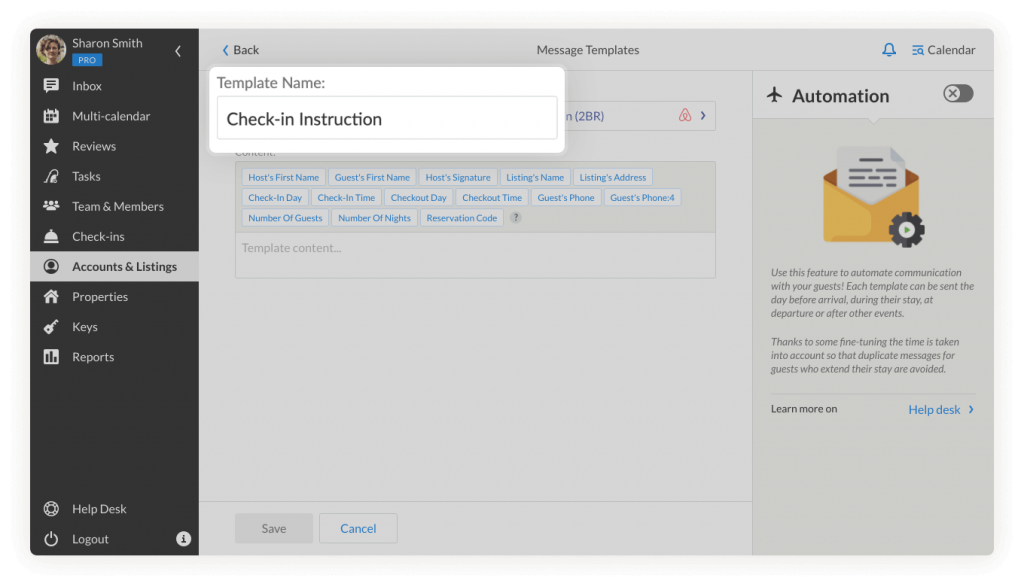
Task: Open Reviews using the star icon
Action: [50, 146]
